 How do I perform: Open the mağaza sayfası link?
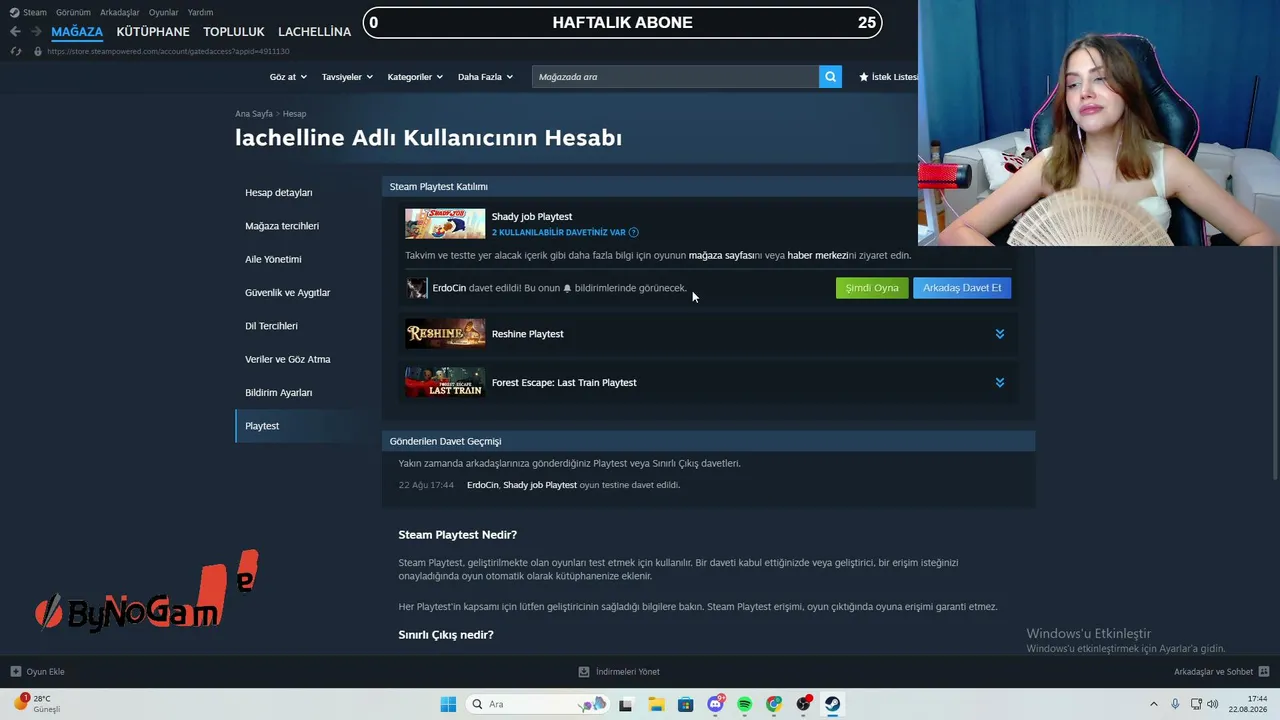tap(721, 256)
